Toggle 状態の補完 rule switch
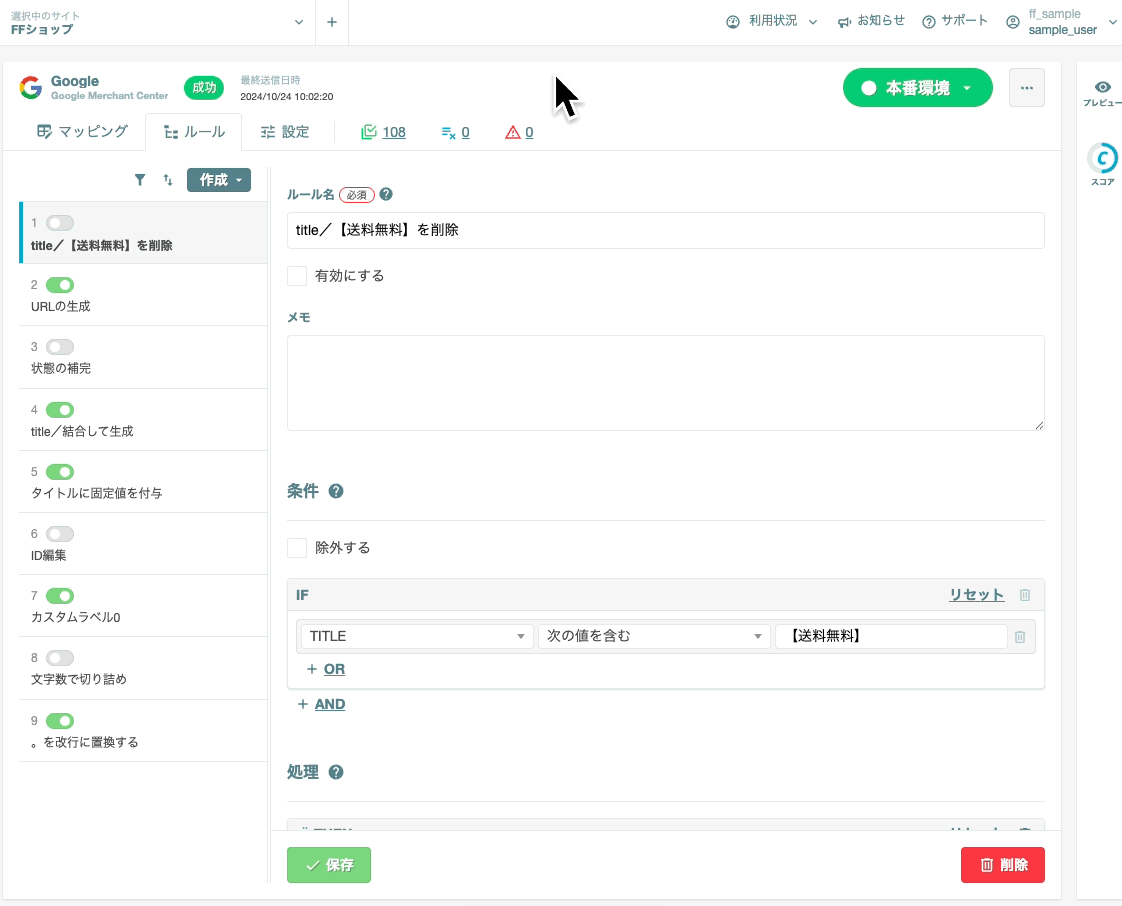1122x906 pixels. (60, 347)
